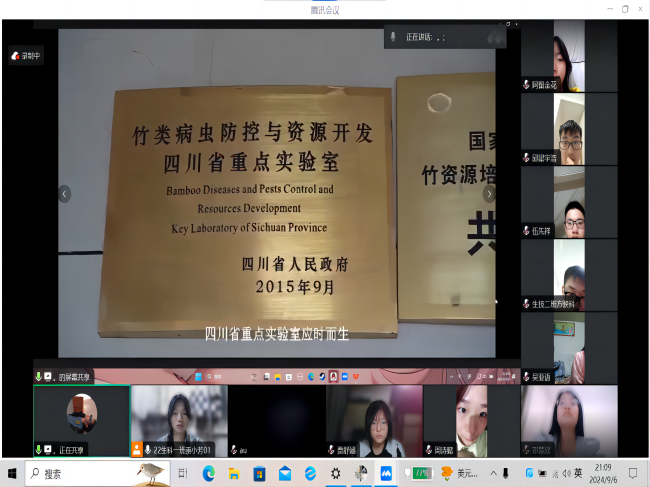Click screen-share icon next to 正在共享 label
This screenshot has width=650, height=487.
[48, 449]
